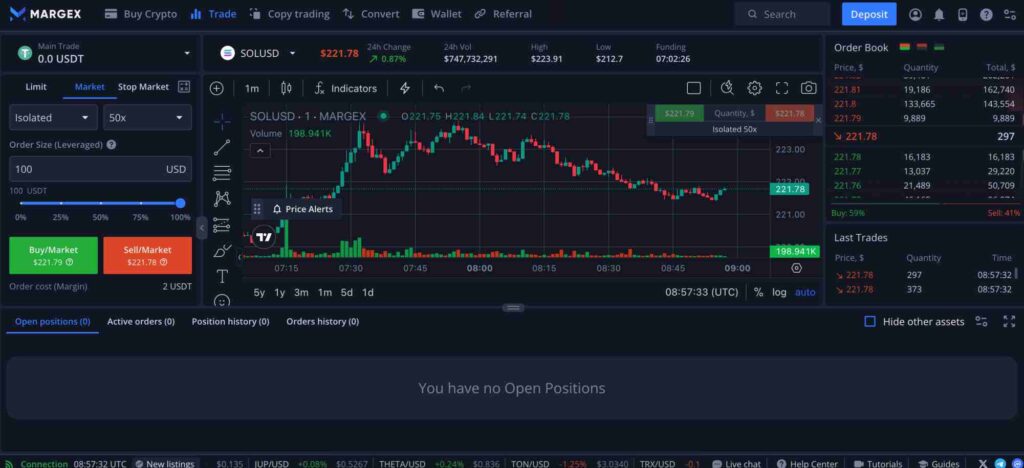The height and width of the screenshot is (468, 1024).
Task: Take a chart snapshot with camera icon
Action: click(808, 88)
